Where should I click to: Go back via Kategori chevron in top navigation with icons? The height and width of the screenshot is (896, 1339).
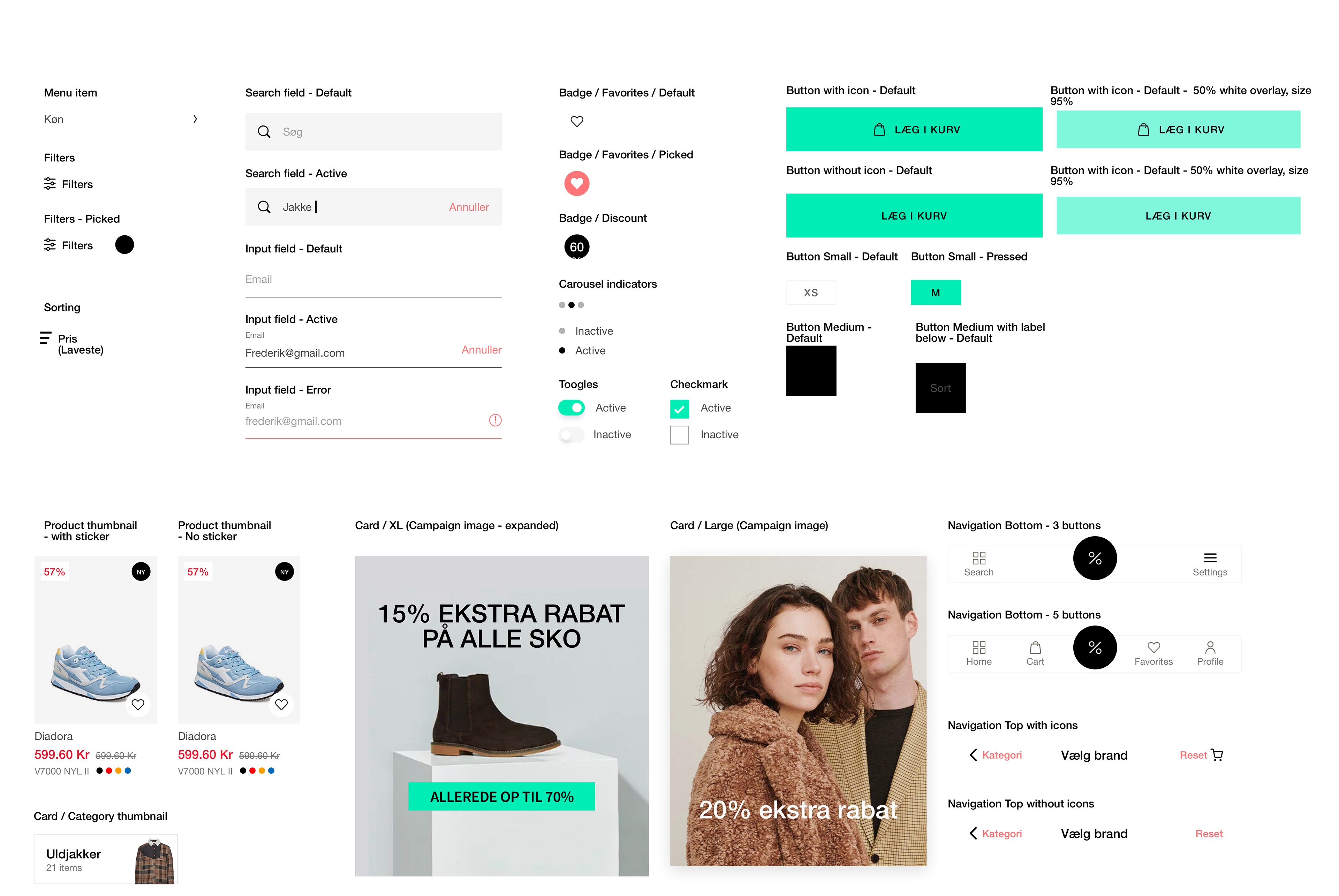pyautogui.click(x=973, y=755)
